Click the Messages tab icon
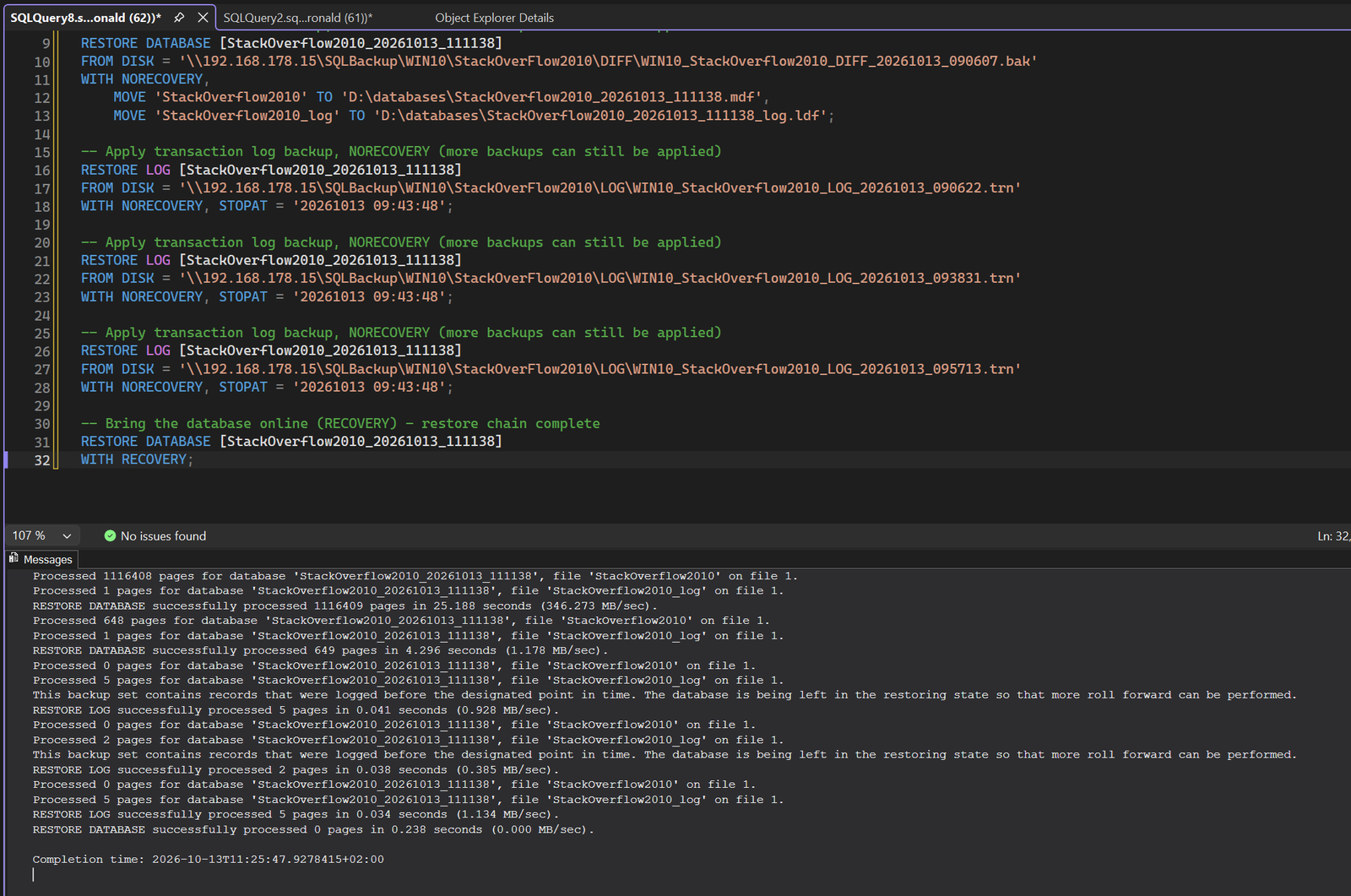This screenshot has height=896, width=1351. (x=14, y=558)
